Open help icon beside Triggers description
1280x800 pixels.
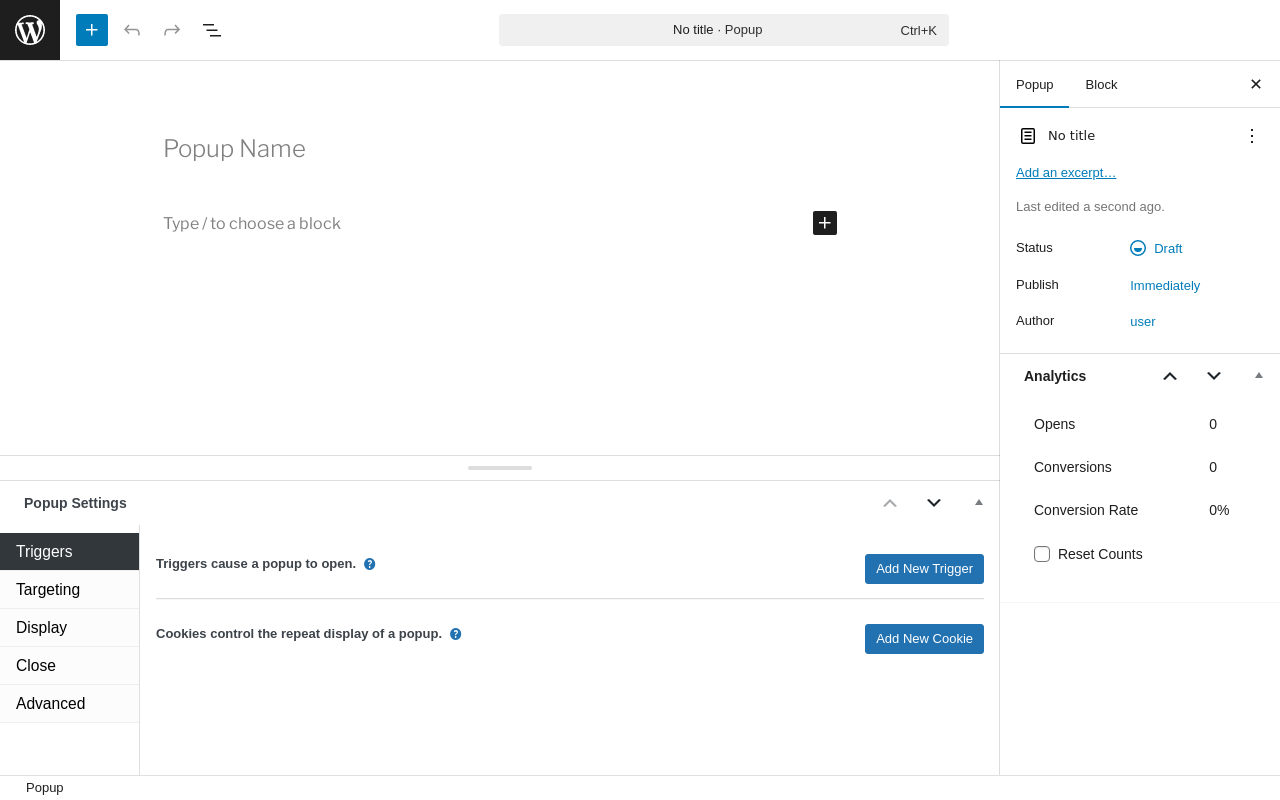point(370,564)
